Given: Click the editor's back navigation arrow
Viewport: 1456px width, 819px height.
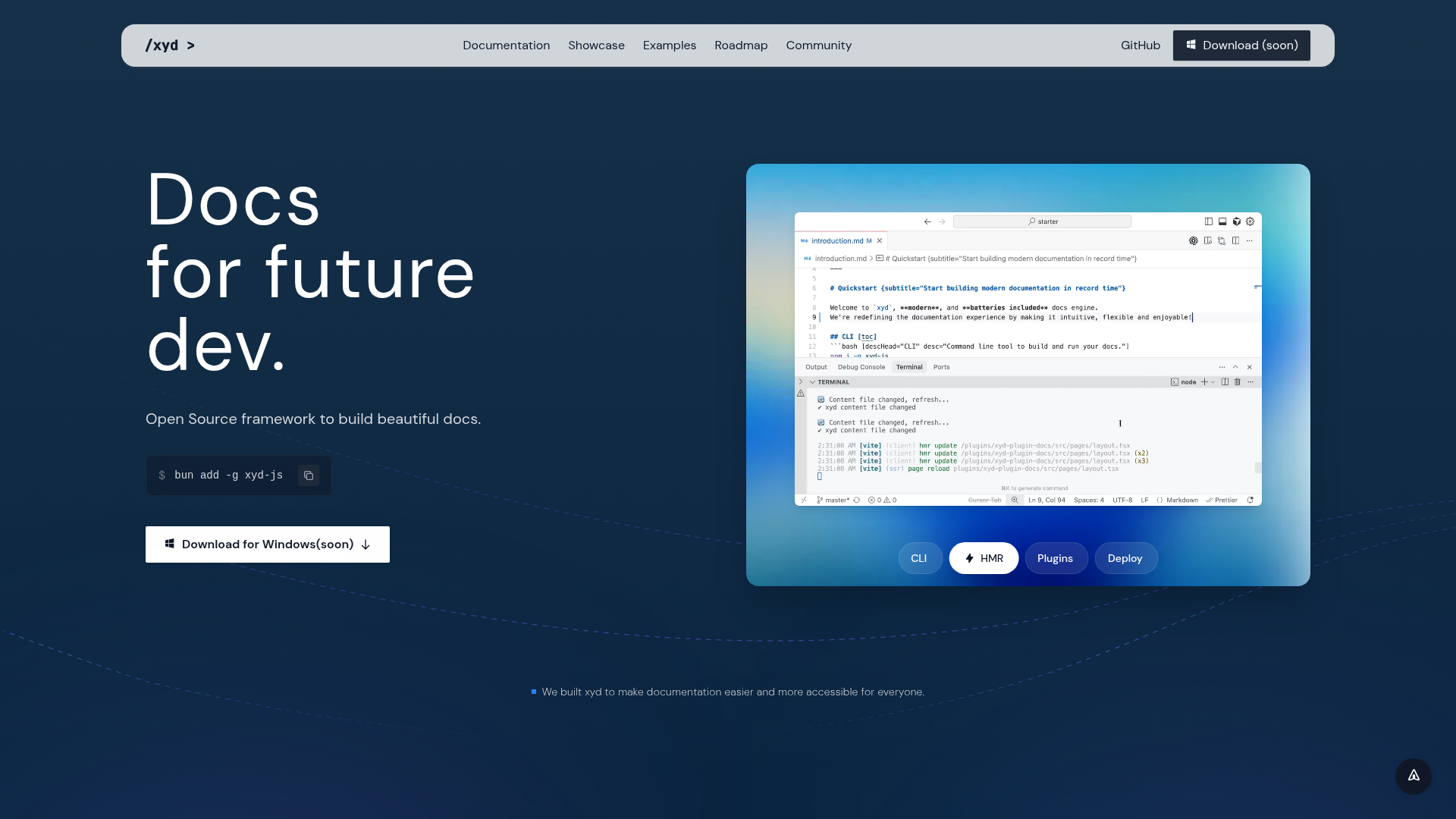Looking at the screenshot, I should click(927, 221).
